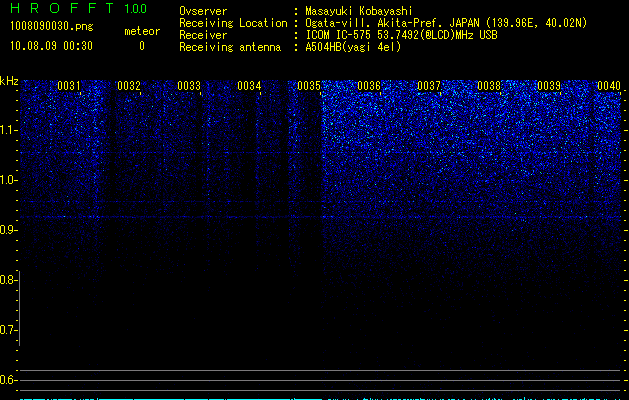Click the observer name Masayuki Kobayashi

pyautogui.click(x=359, y=11)
